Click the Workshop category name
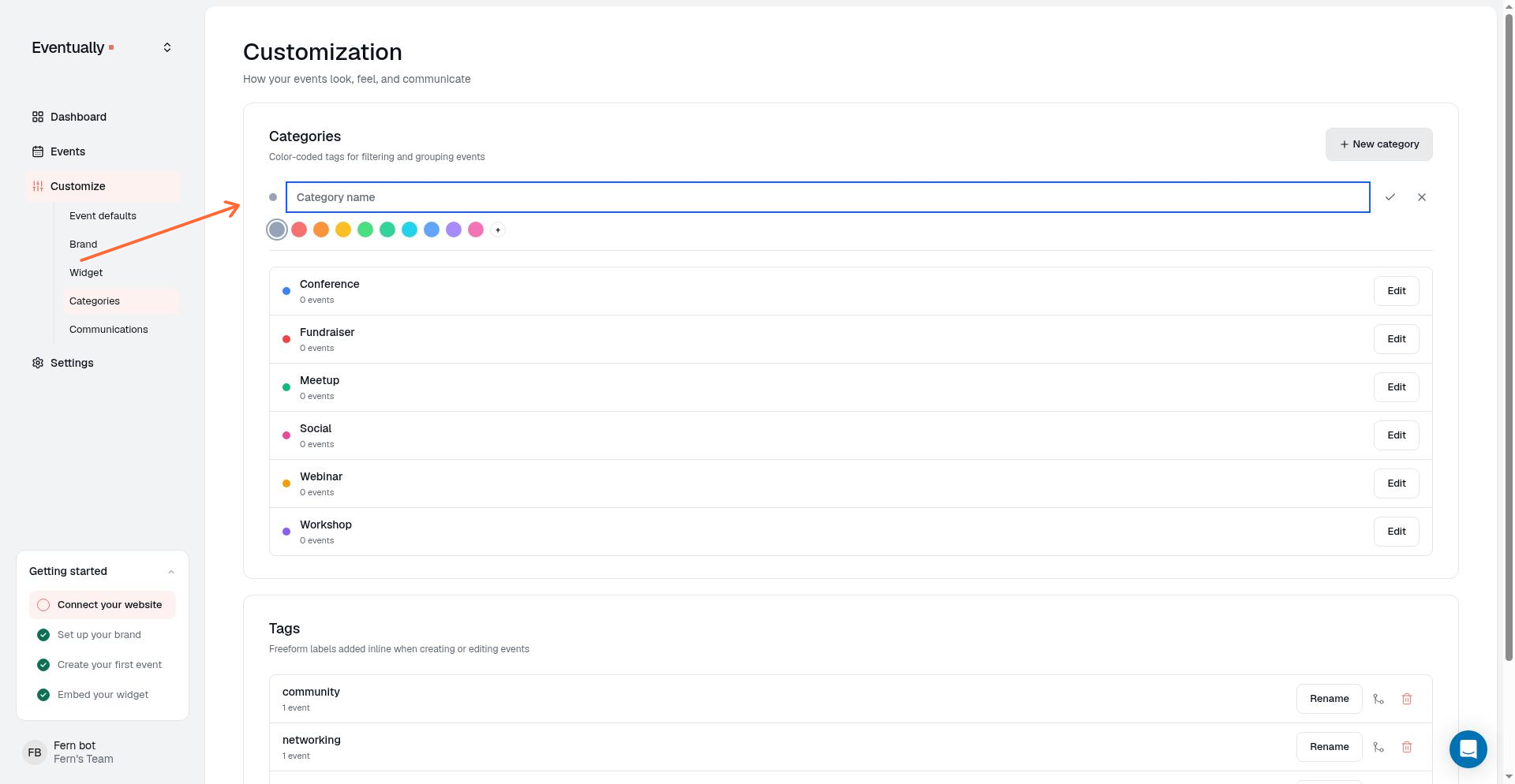The width and height of the screenshot is (1515, 784). pyautogui.click(x=326, y=525)
